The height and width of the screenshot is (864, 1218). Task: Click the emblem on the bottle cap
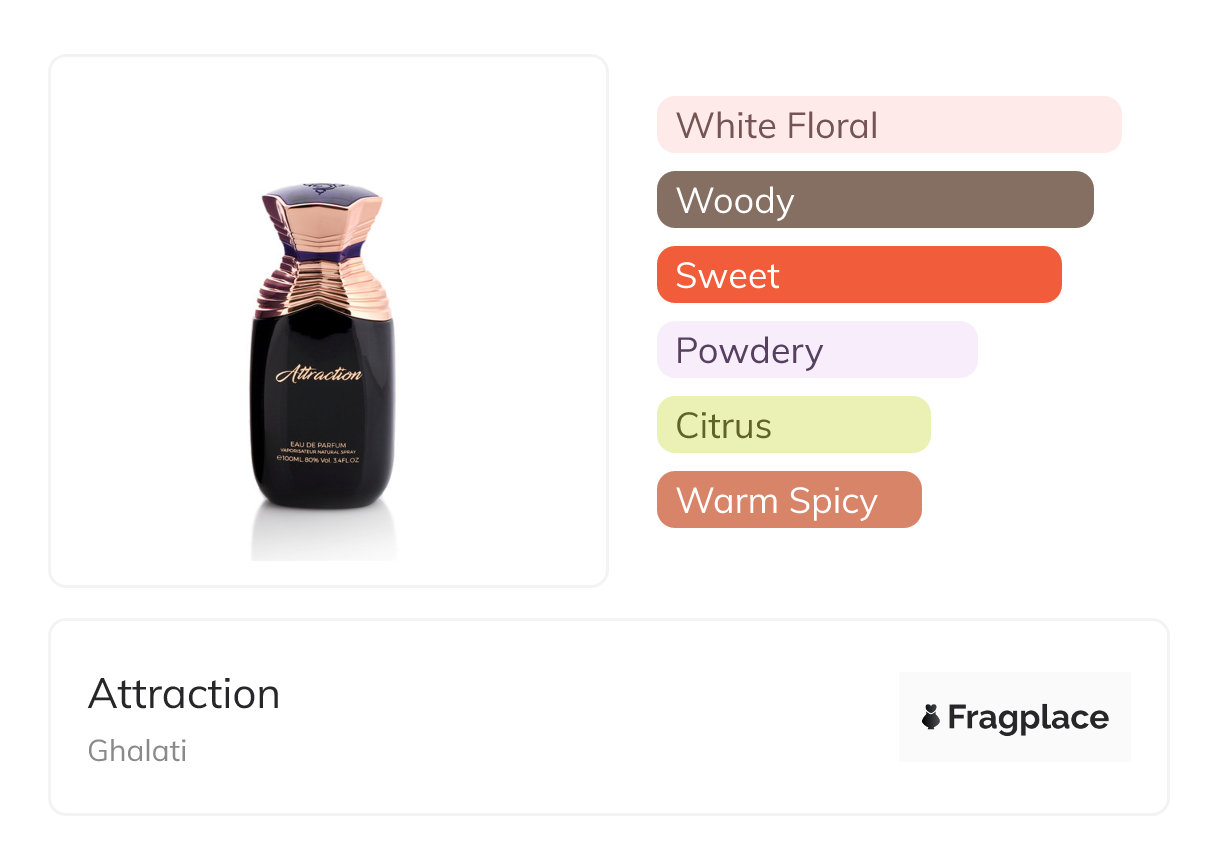(322, 189)
